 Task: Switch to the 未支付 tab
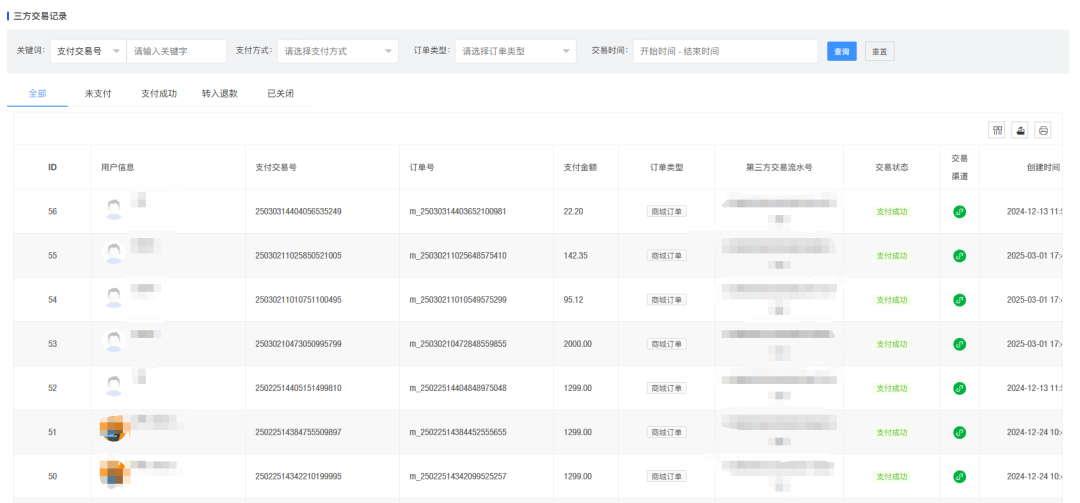98,94
